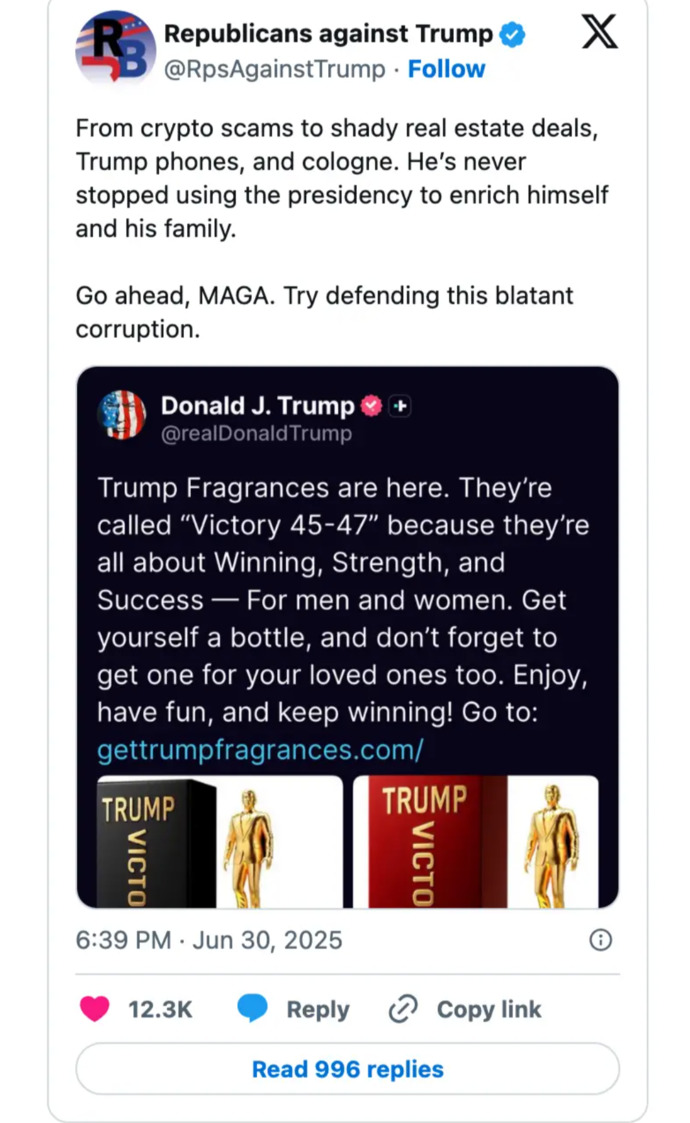Click the post timestamp Jun 30, 2025
Image resolution: width=690 pixels, height=1123 pixels.
tap(208, 940)
